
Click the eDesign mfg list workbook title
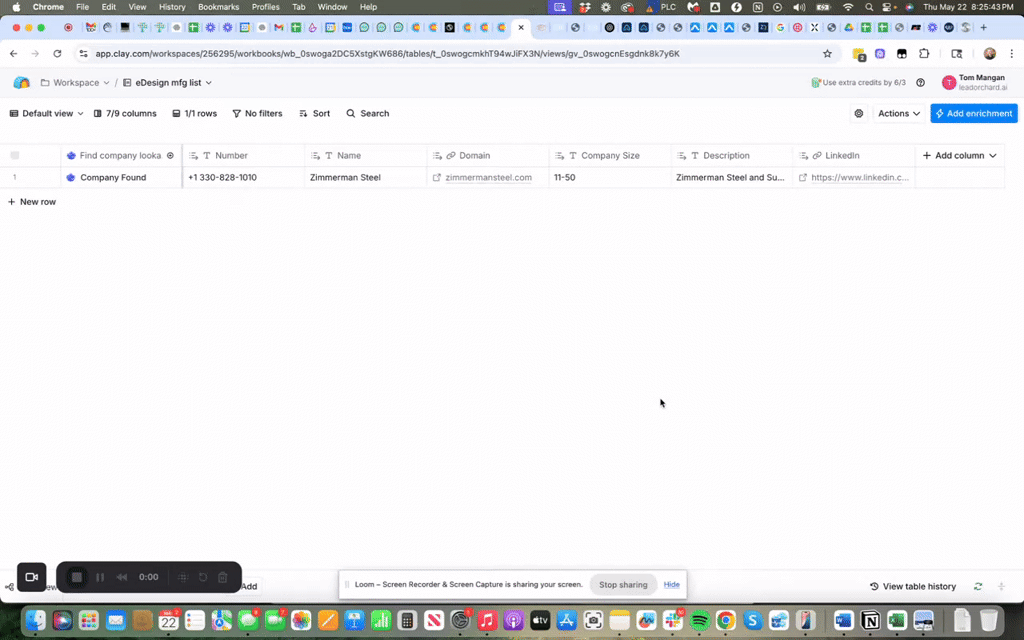click(166, 83)
